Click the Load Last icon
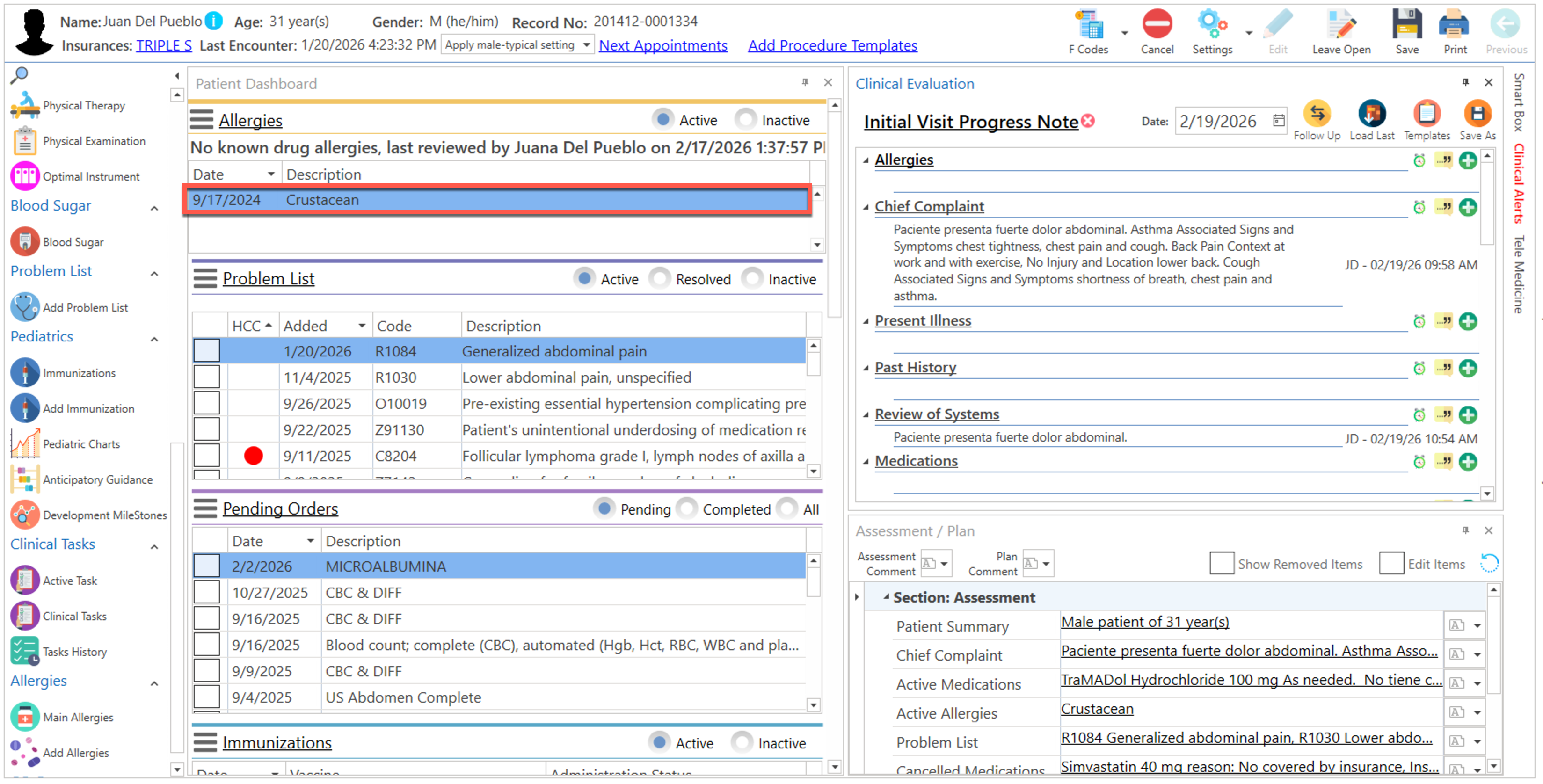This screenshot has height=784, width=1543. click(1371, 114)
